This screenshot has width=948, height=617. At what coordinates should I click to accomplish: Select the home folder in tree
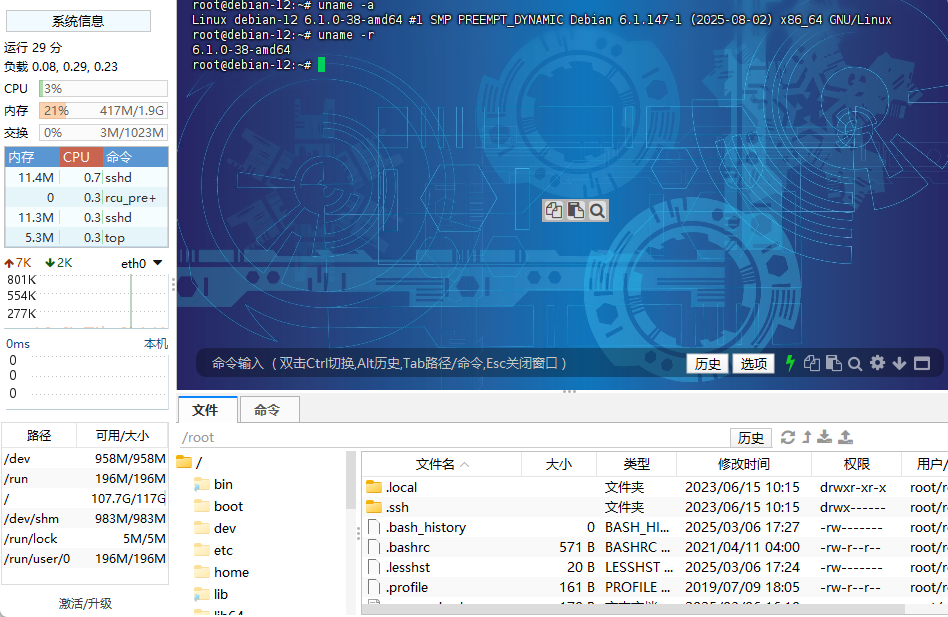[231, 572]
